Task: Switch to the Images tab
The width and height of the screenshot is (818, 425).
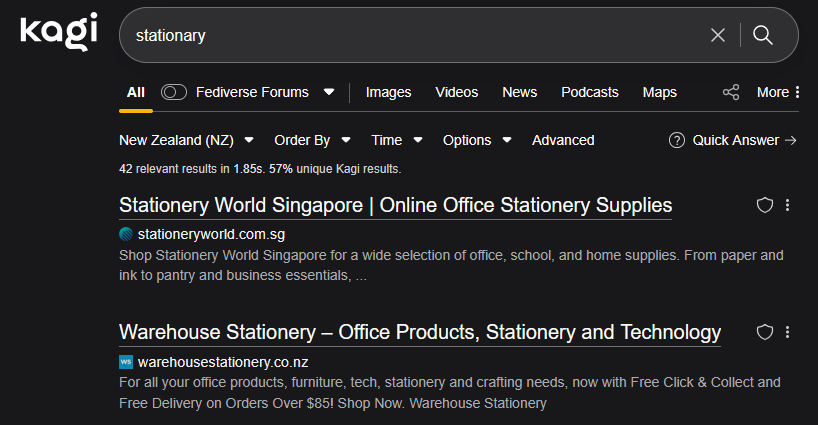Action: tap(388, 92)
